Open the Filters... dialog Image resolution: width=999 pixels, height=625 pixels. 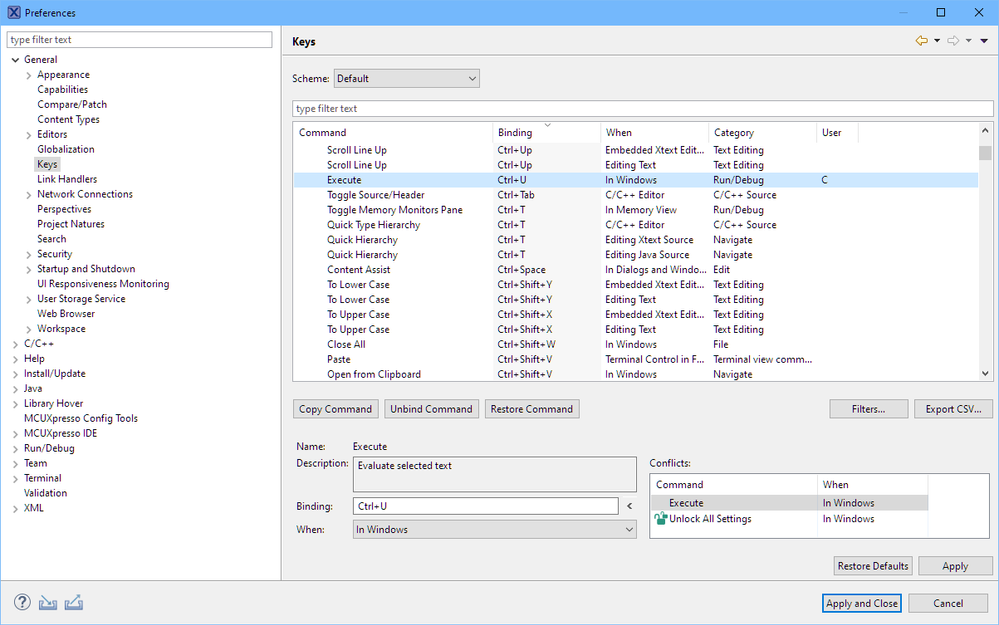[x=868, y=409]
